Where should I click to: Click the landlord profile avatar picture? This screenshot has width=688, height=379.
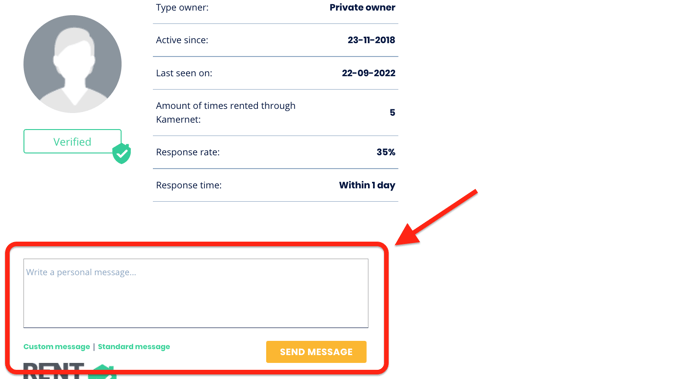click(x=72, y=64)
